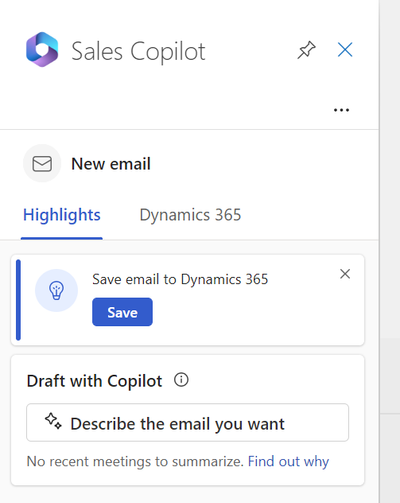Switch to the Highlights tab

tap(62, 215)
